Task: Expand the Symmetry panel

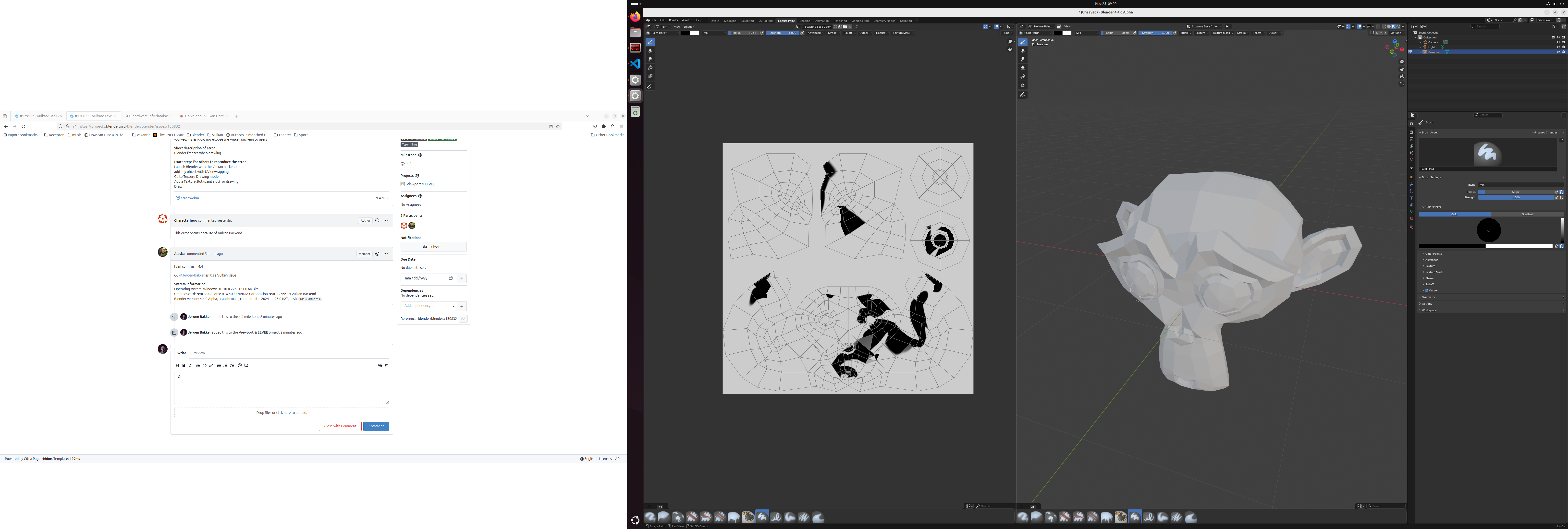Action: 1428,297
